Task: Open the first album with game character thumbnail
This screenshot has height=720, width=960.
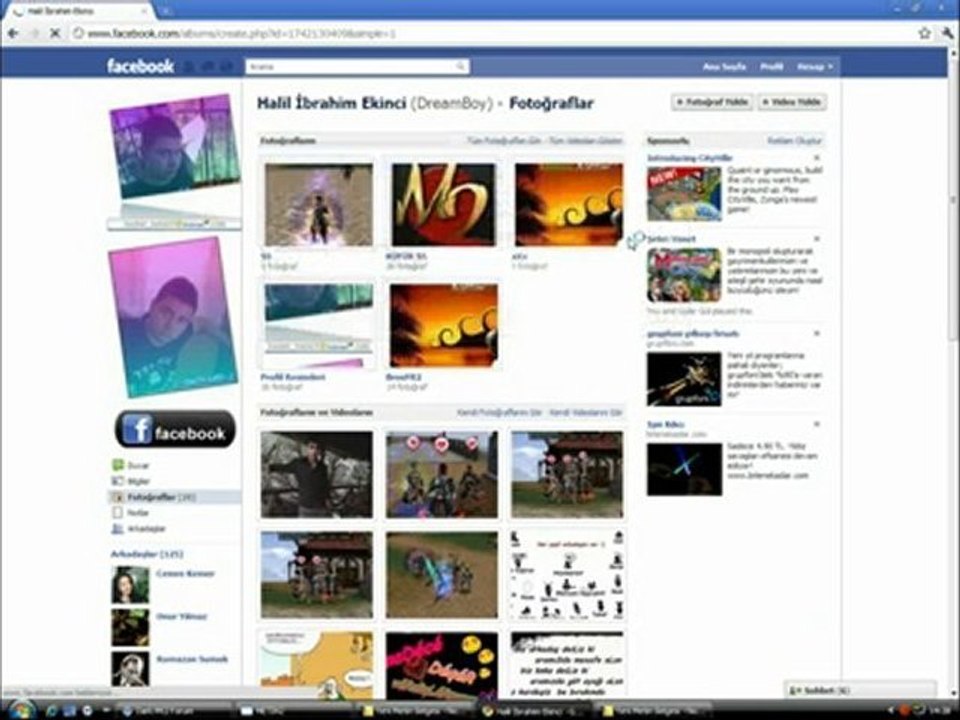Action: pos(318,204)
